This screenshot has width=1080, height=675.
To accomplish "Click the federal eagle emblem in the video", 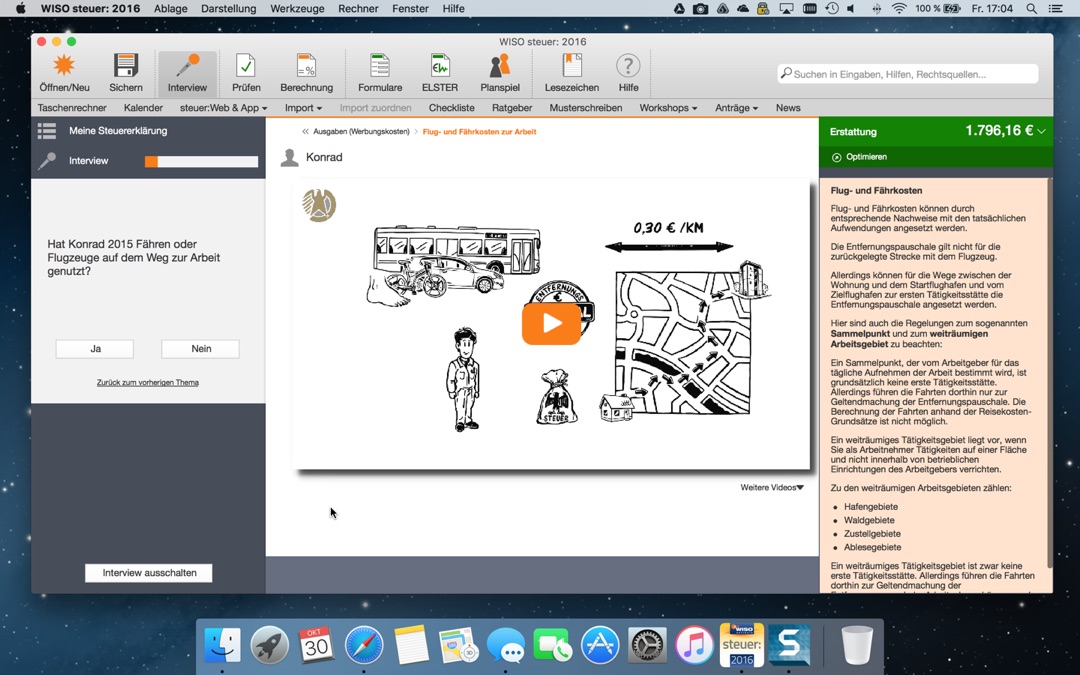I will pyautogui.click(x=319, y=205).
